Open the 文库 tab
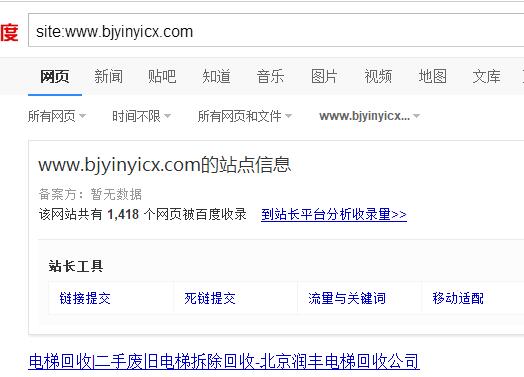 tap(487, 77)
